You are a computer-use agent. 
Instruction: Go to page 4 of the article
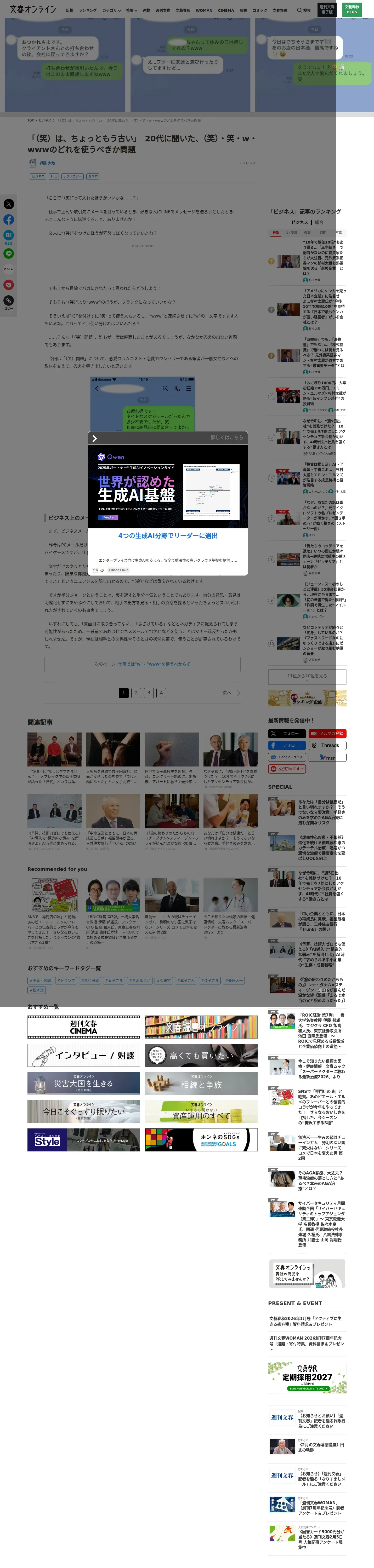tap(161, 693)
